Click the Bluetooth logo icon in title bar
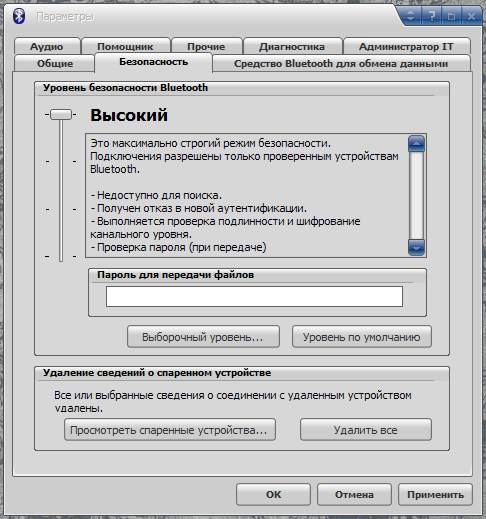The height and width of the screenshot is (519, 486). [19, 16]
